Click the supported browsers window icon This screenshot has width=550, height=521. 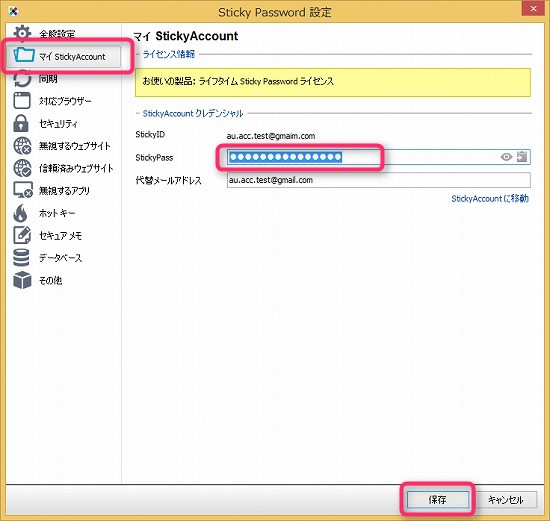click(22, 101)
